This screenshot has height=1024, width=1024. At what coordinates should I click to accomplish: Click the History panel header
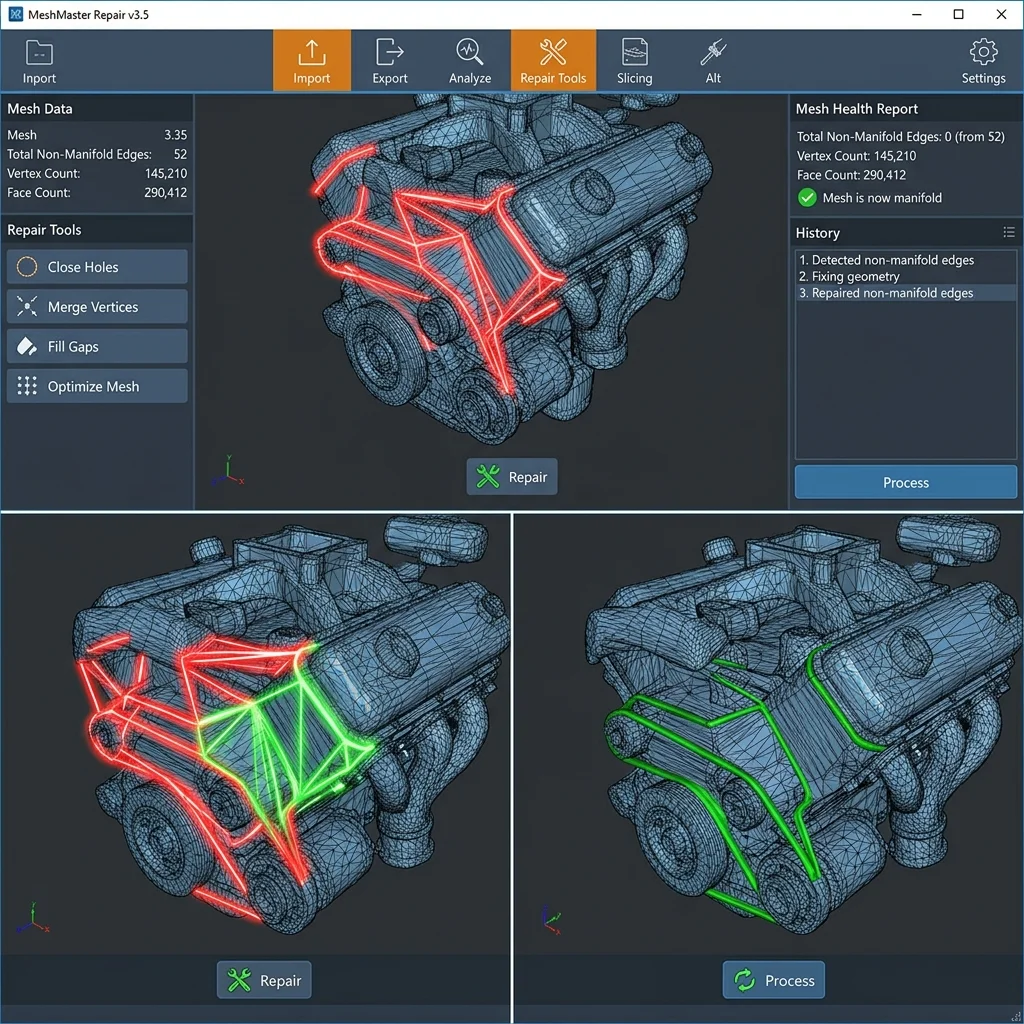click(906, 232)
